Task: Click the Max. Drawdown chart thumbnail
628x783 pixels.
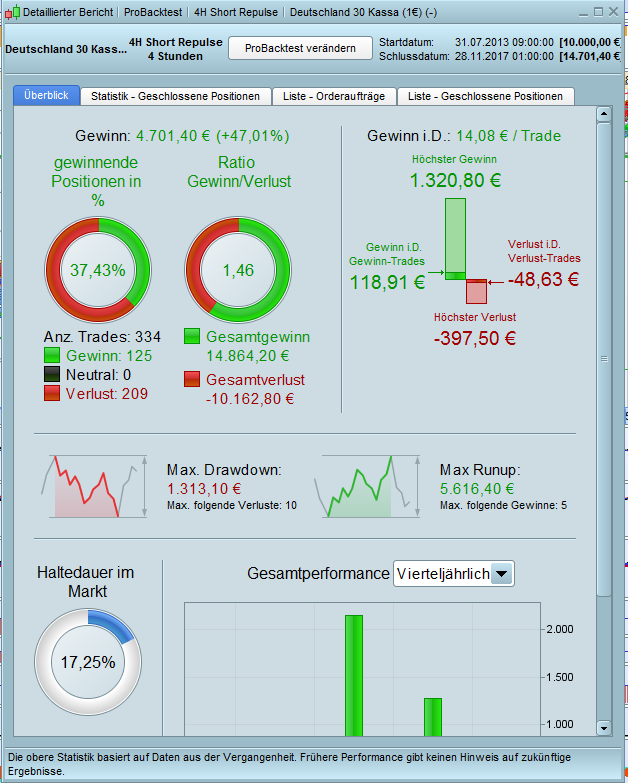Action: coord(95,486)
